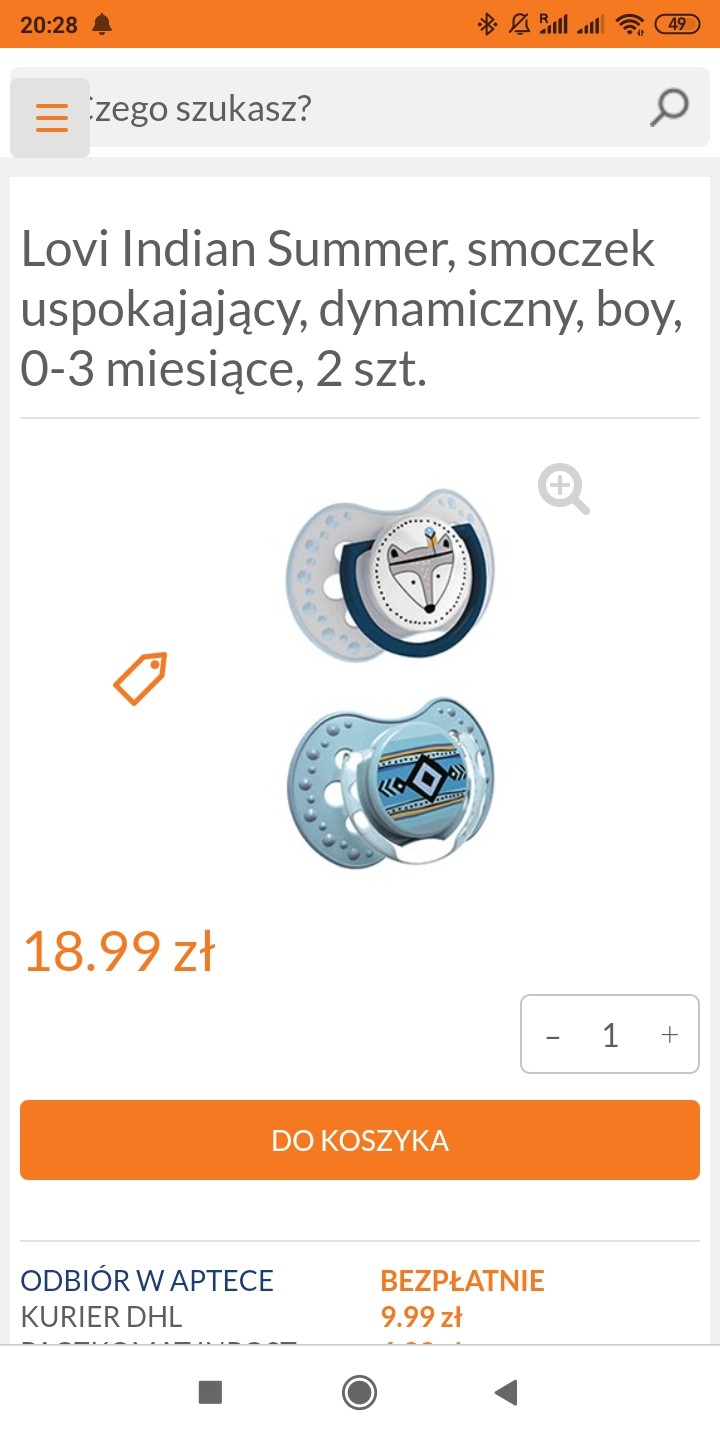
Task: Open the blue patterned pacifier image
Action: click(x=392, y=783)
